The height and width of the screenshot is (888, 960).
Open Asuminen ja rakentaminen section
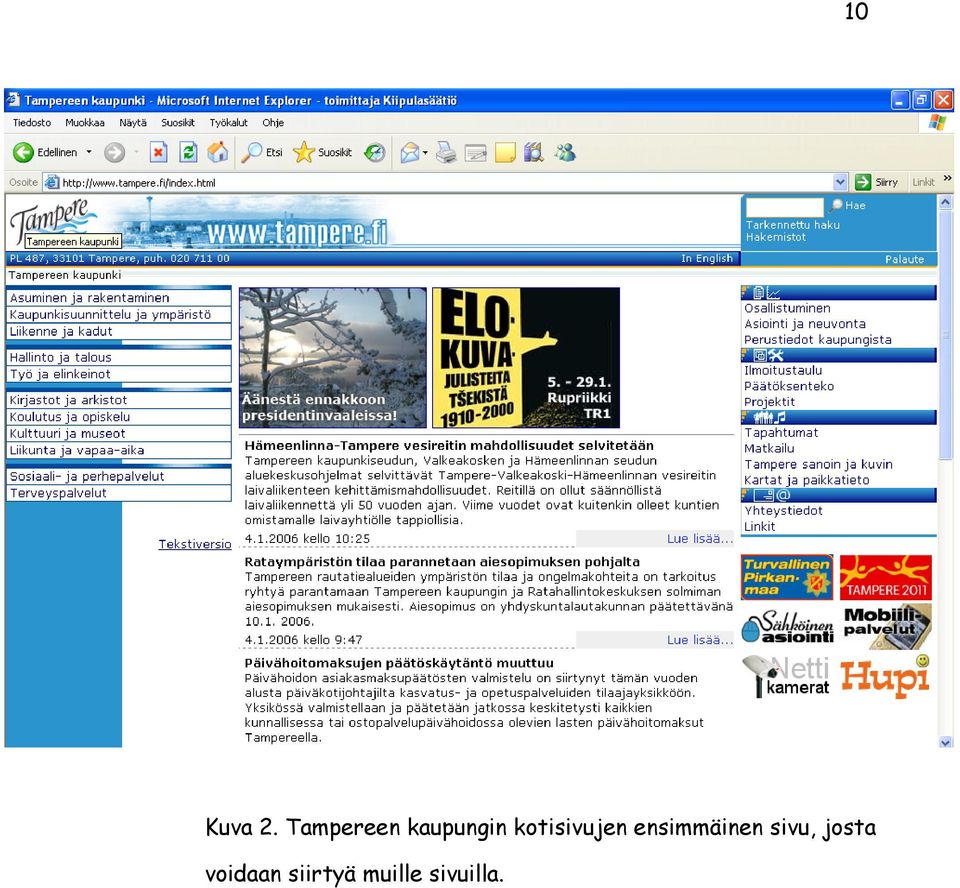119,298
